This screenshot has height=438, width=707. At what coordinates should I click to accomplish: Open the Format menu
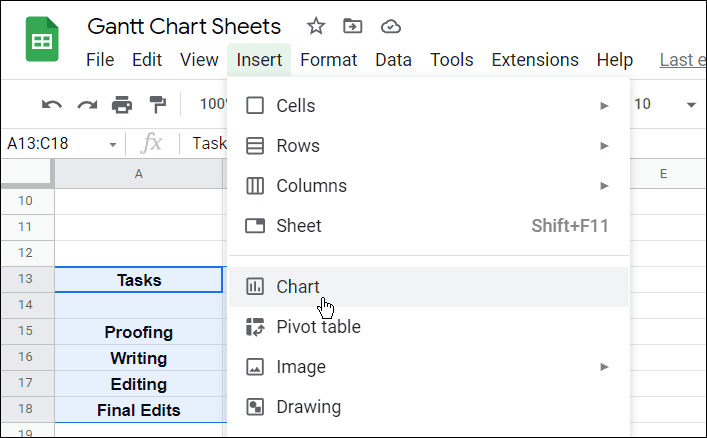click(328, 60)
